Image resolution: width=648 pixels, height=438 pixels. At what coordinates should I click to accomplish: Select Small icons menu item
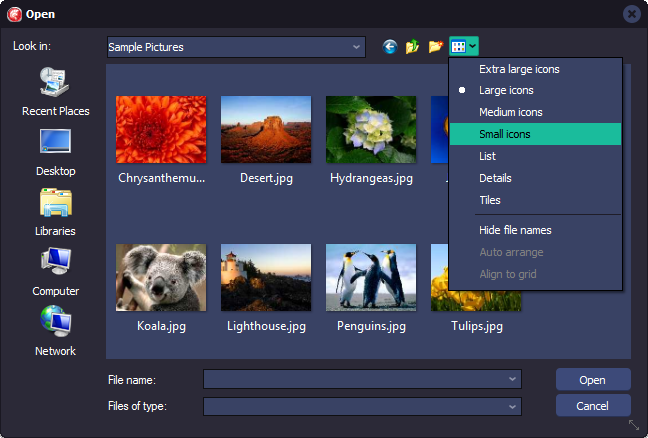[505, 134]
